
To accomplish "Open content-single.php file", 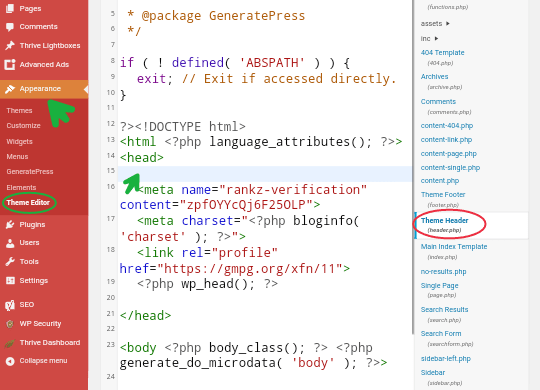I will (x=450, y=168).
